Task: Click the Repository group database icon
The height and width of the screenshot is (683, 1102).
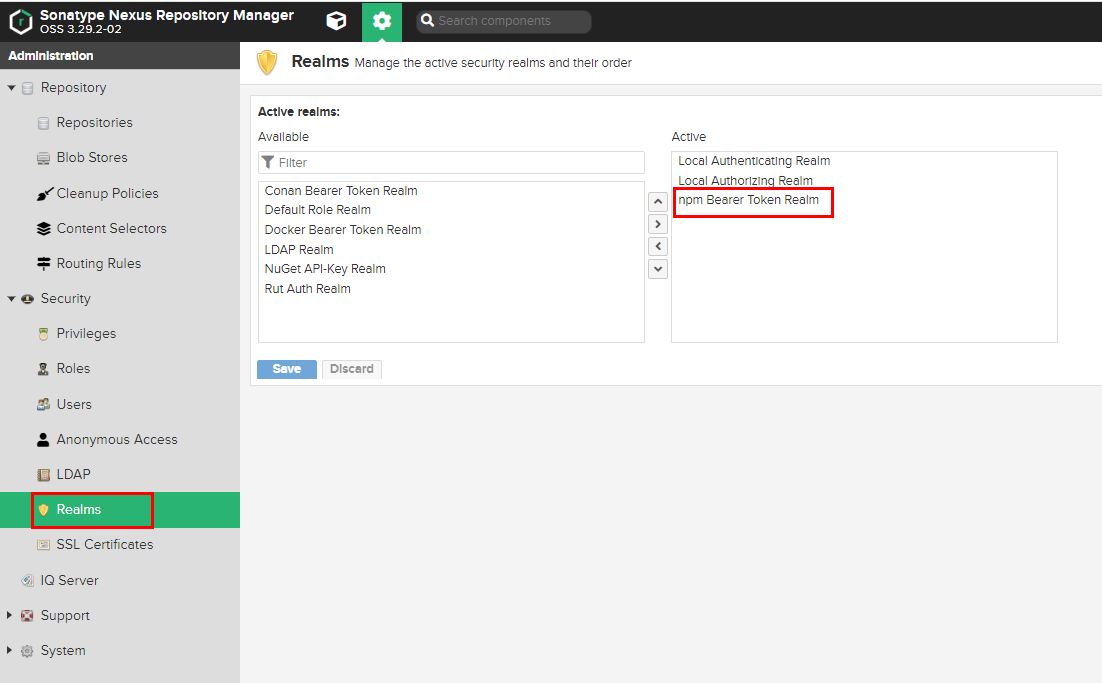Action: (x=27, y=88)
